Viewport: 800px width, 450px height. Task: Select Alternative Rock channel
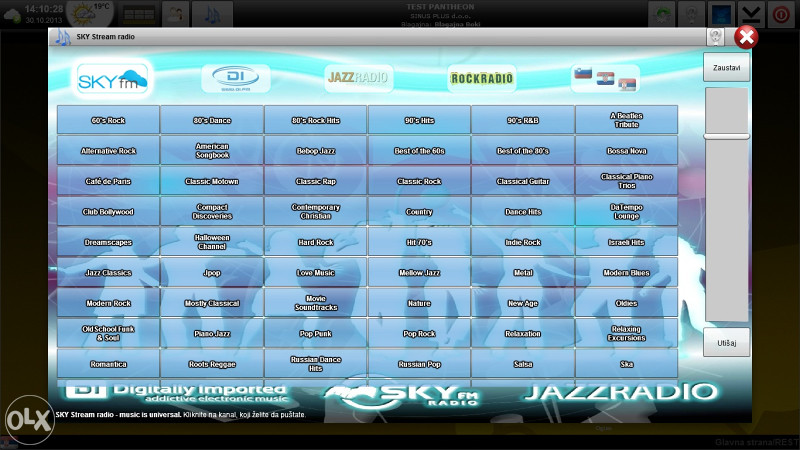point(108,151)
